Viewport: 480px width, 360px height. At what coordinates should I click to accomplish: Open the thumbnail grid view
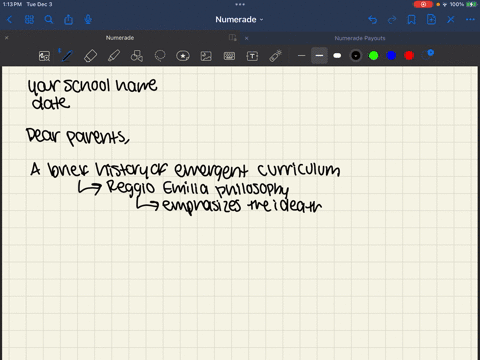point(29,20)
